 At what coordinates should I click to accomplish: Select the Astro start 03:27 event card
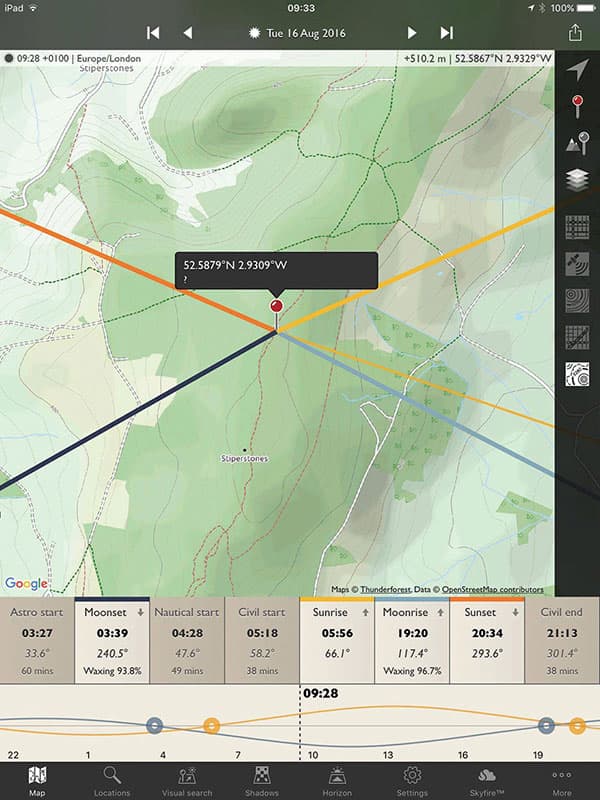coord(37,640)
